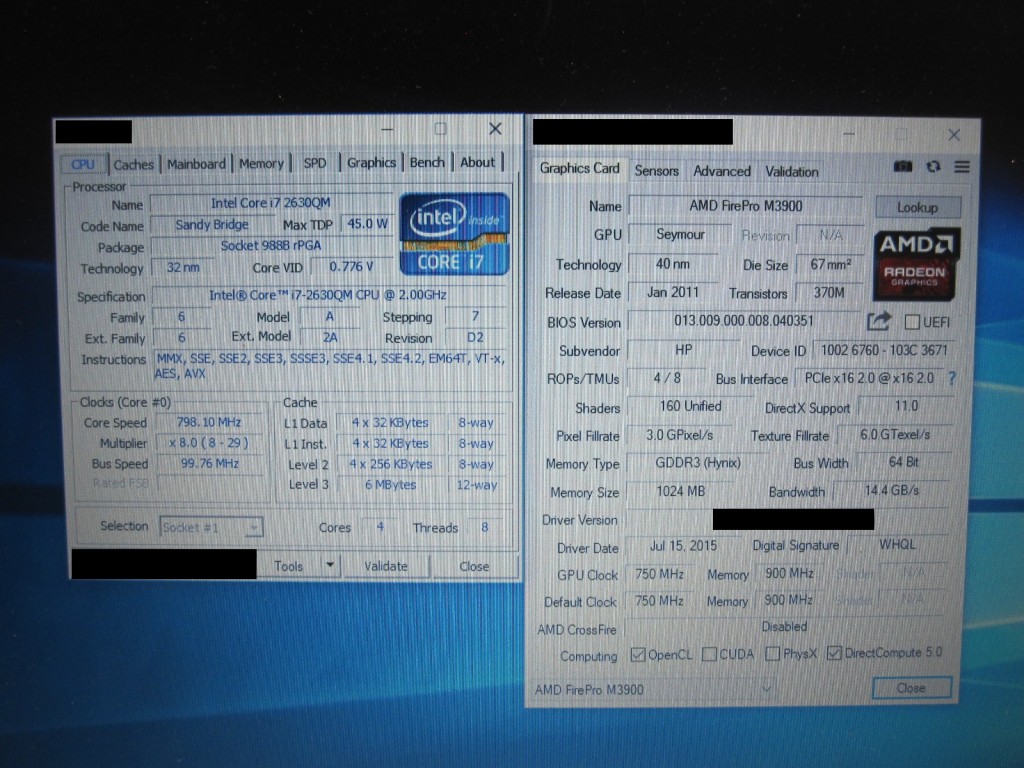Click the Subvendor value HP

point(684,350)
